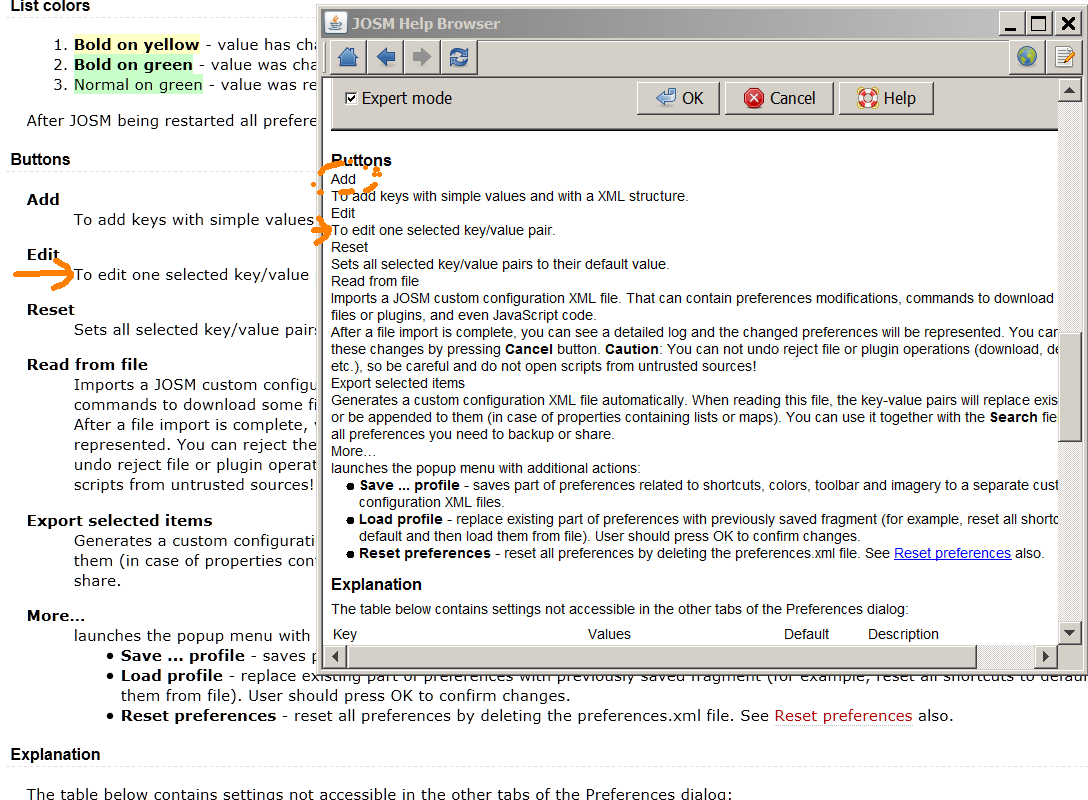The height and width of the screenshot is (800, 1088).
Task: Reload the current help page
Action: click(x=459, y=57)
